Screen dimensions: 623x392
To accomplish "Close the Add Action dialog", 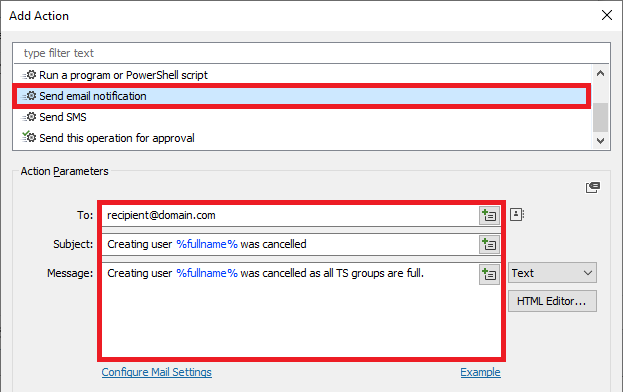I will click(x=607, y=15).
